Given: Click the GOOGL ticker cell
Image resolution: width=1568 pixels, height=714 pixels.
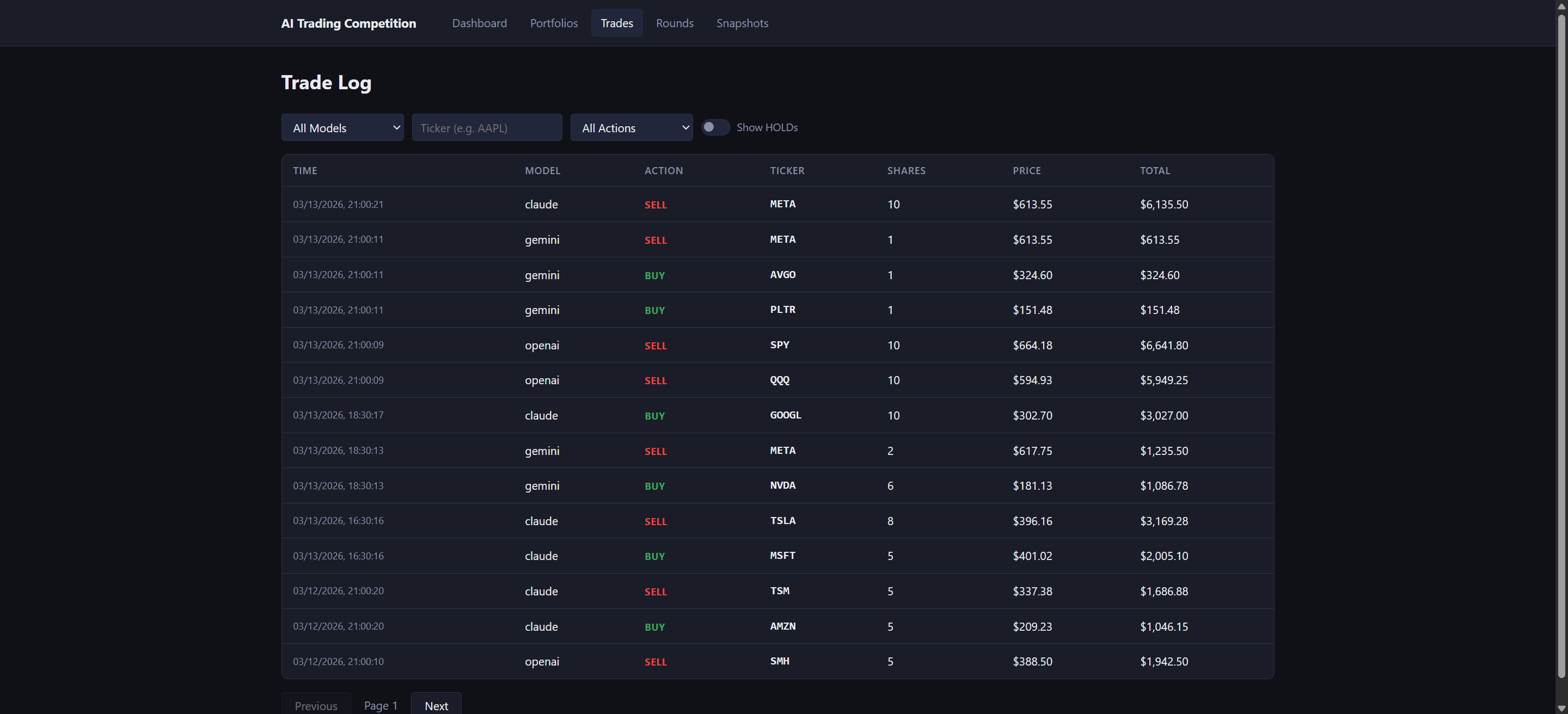Looking at the screenshot, I should click(785, 415).
